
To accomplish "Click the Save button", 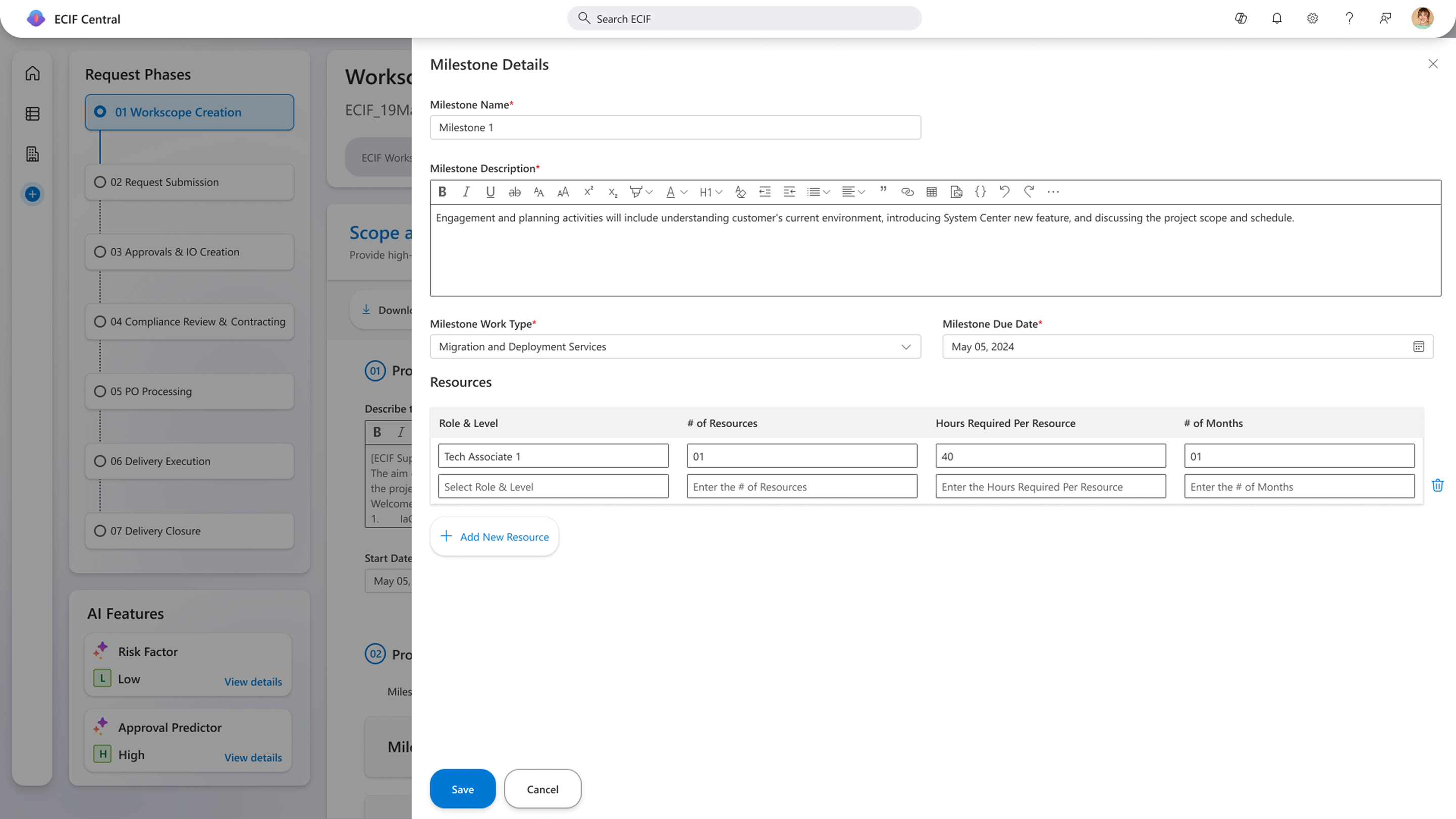I will tap(462, 789).
